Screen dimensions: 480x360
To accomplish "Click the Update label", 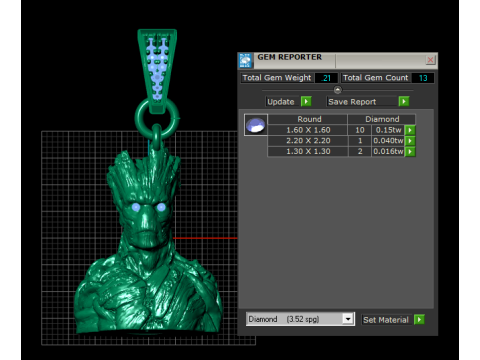I will [281, 102].
